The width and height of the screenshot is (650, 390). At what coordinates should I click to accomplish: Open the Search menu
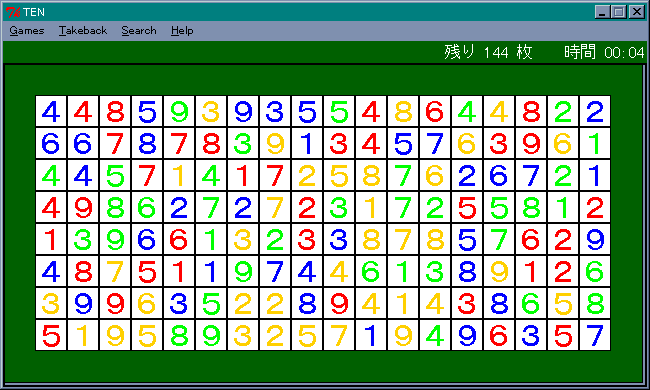[x=139, y=31]
